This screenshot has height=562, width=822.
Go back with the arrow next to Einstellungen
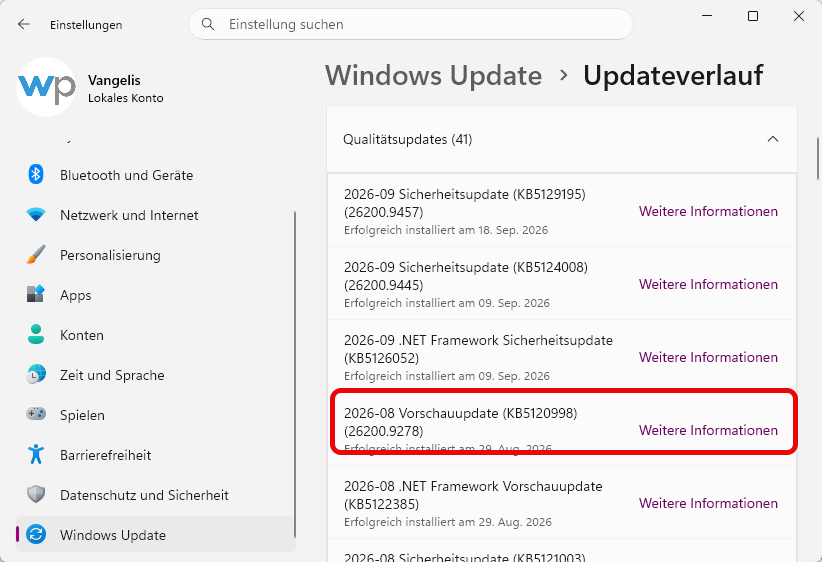tap(24, 24)
